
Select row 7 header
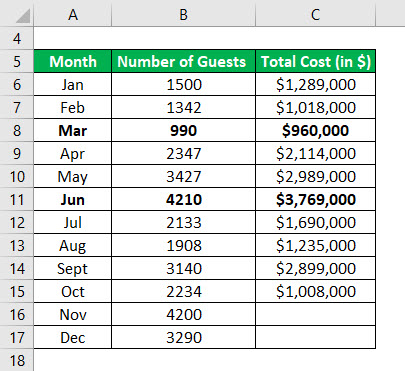17,107
